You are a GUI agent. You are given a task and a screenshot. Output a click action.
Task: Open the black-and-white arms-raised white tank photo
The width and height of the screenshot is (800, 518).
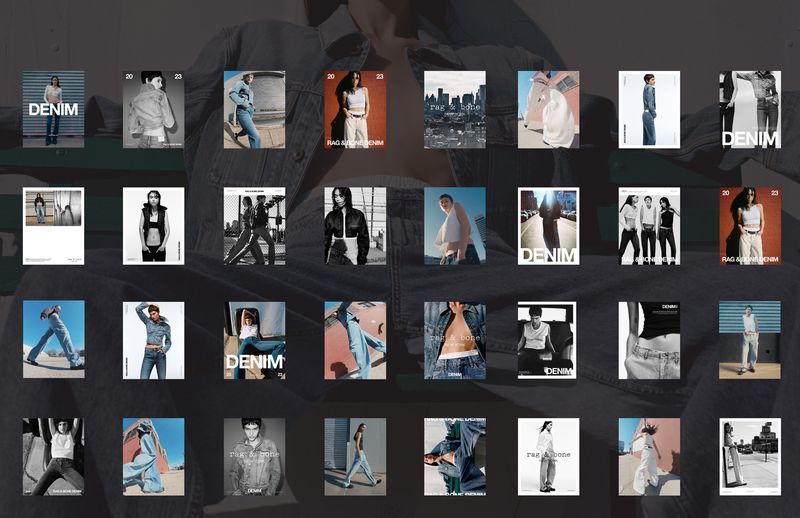click(54, 457)
